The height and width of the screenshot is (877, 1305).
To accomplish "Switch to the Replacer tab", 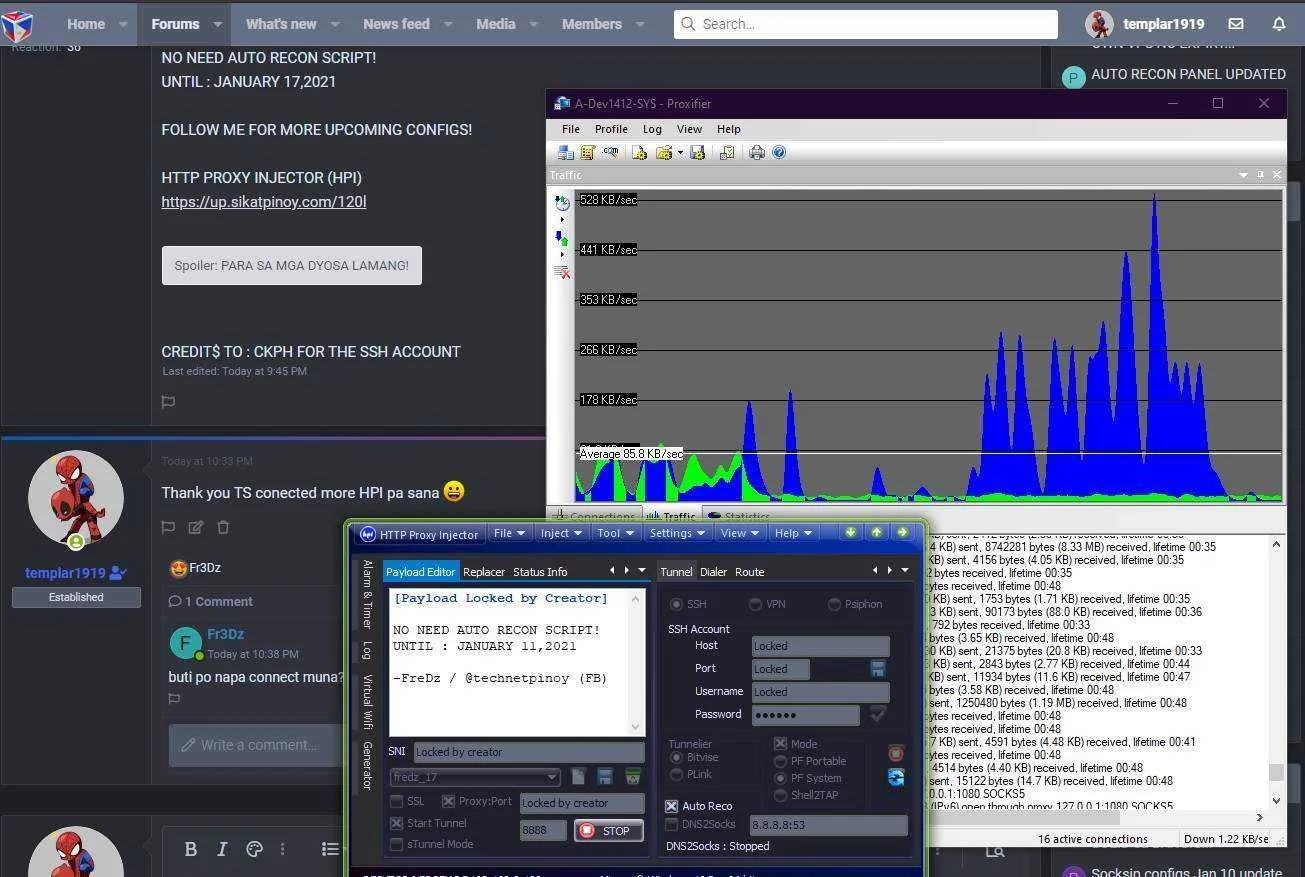I will [x=484, y=572].
